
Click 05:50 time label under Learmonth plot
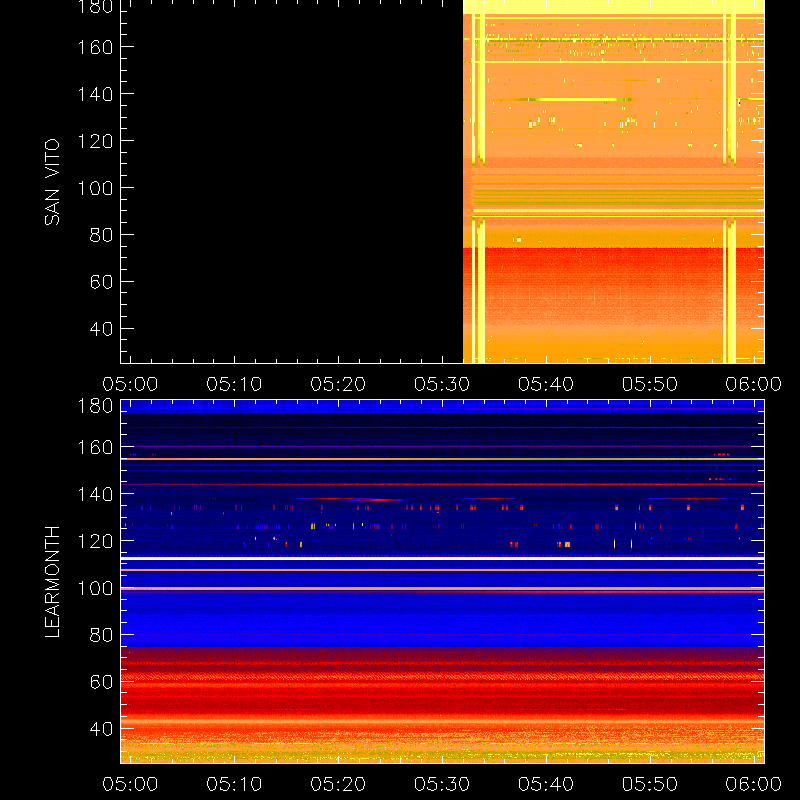[x=650, y=784]
